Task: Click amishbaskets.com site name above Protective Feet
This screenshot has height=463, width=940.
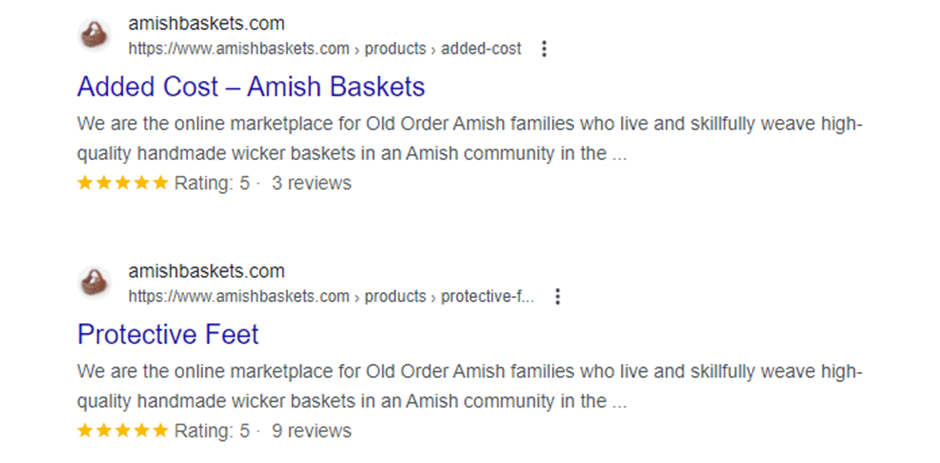Action: coord(206,271)
